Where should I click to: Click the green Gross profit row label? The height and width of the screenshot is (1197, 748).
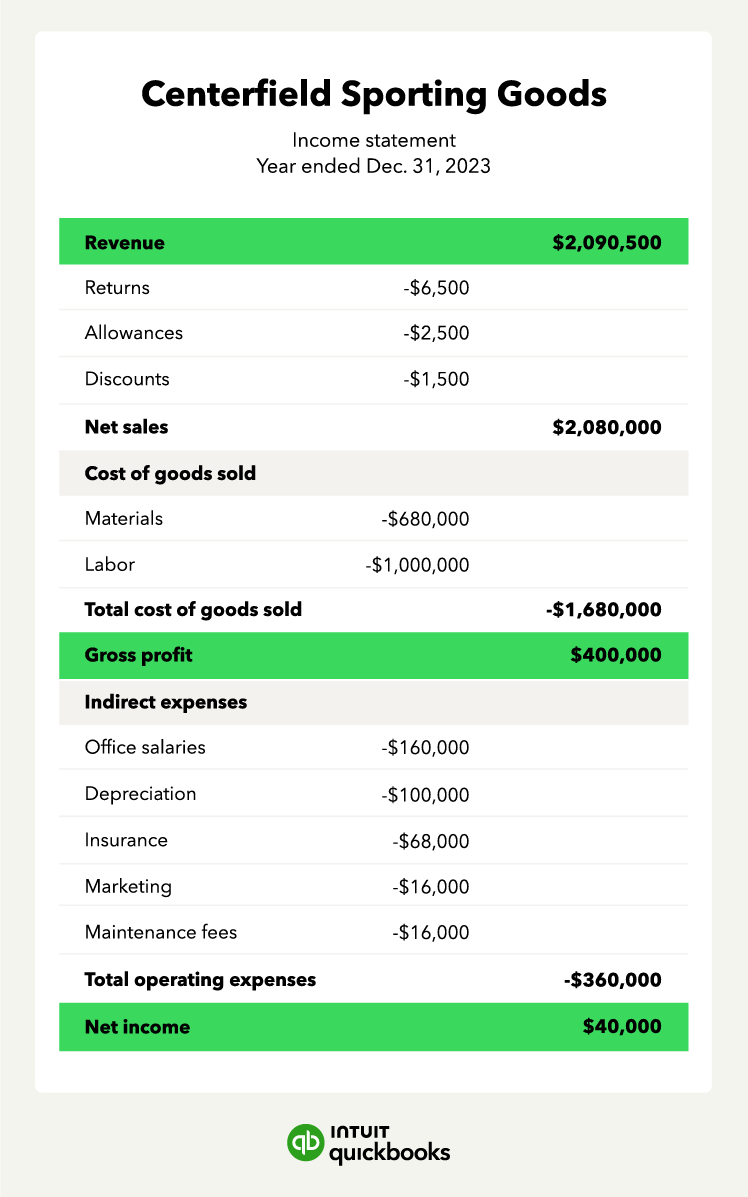[x=139, y=655]
